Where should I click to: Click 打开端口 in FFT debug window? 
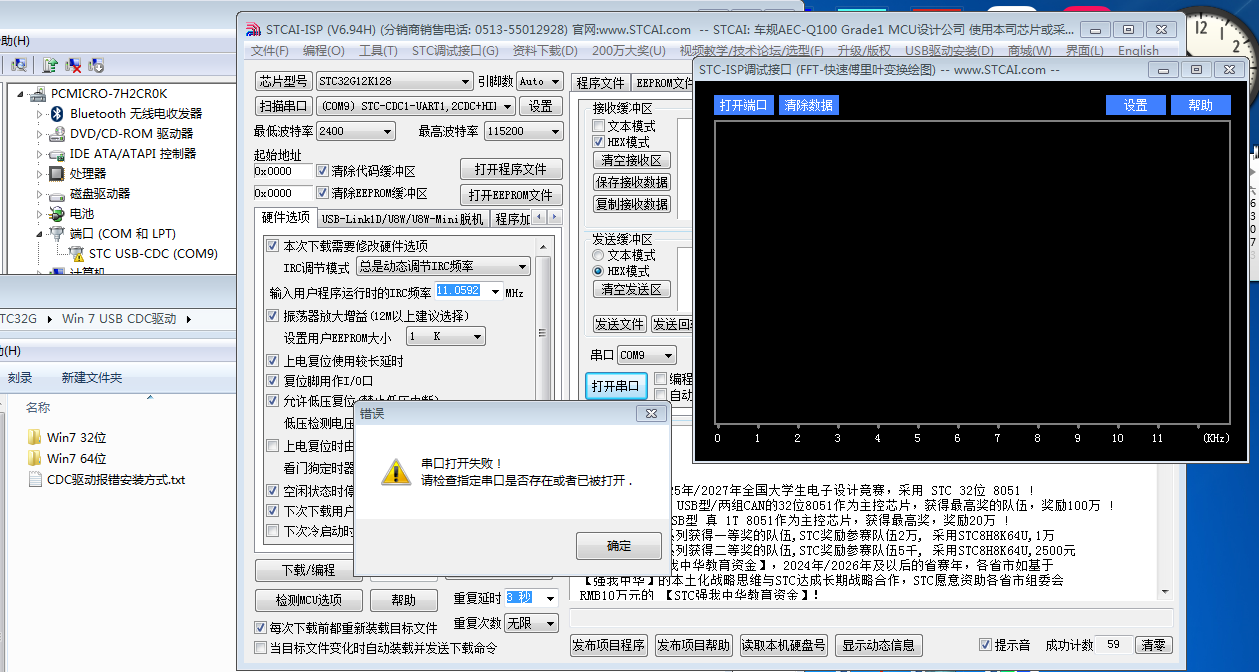[x=743, y=105]
